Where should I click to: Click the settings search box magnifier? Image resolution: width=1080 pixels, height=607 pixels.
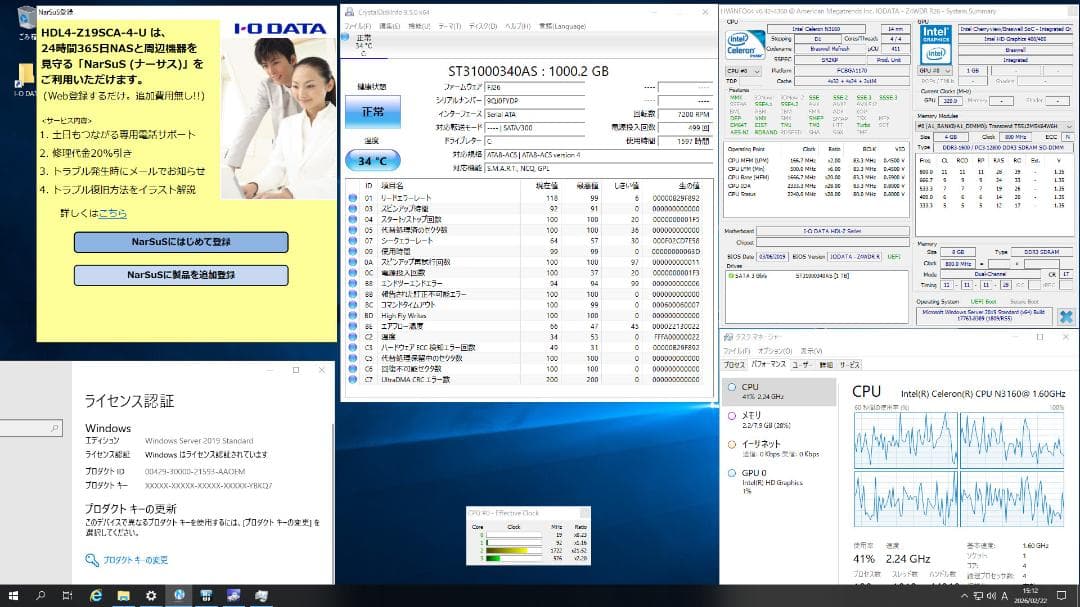pos(54,429)
